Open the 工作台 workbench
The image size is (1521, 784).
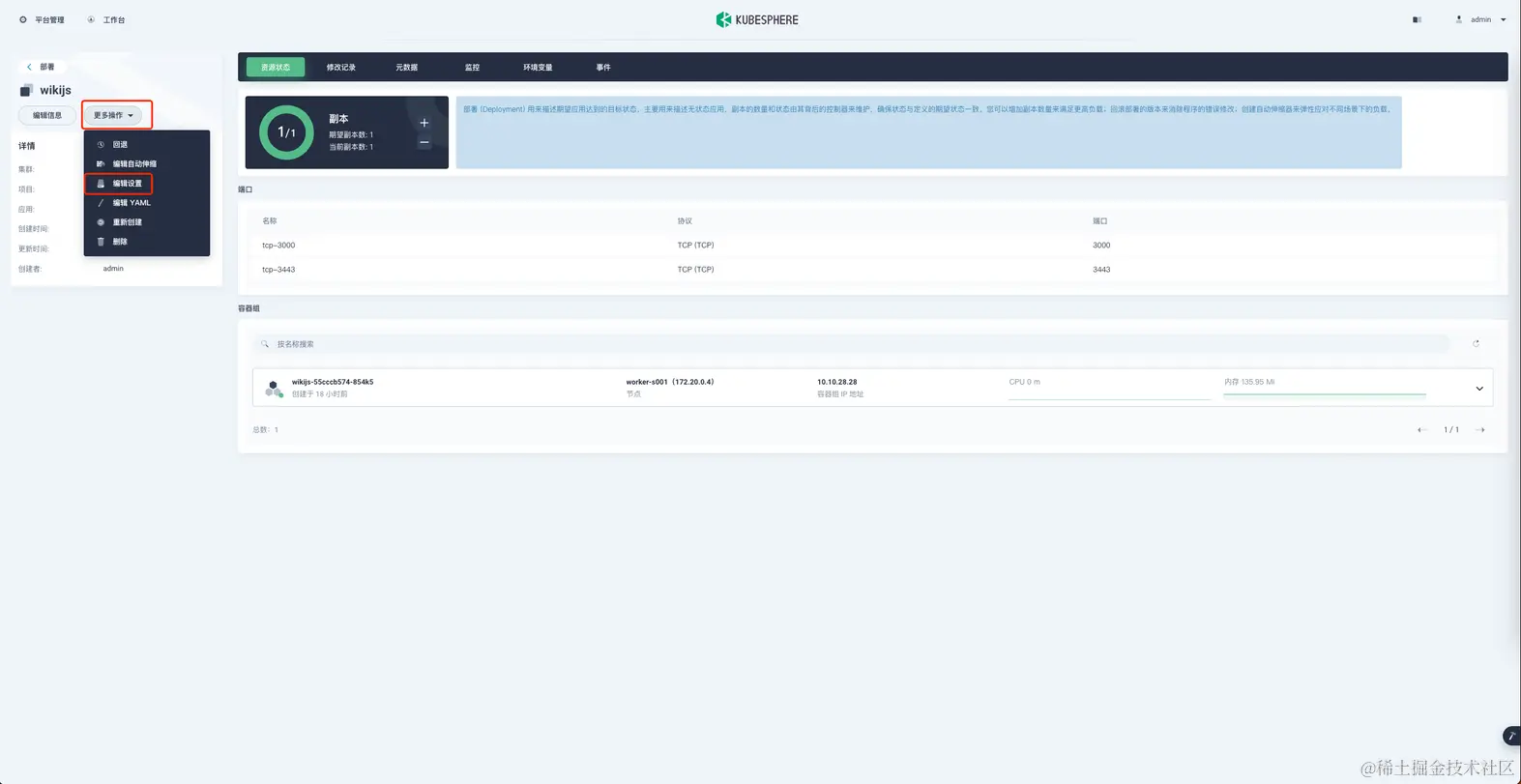[x=106, y=19]
